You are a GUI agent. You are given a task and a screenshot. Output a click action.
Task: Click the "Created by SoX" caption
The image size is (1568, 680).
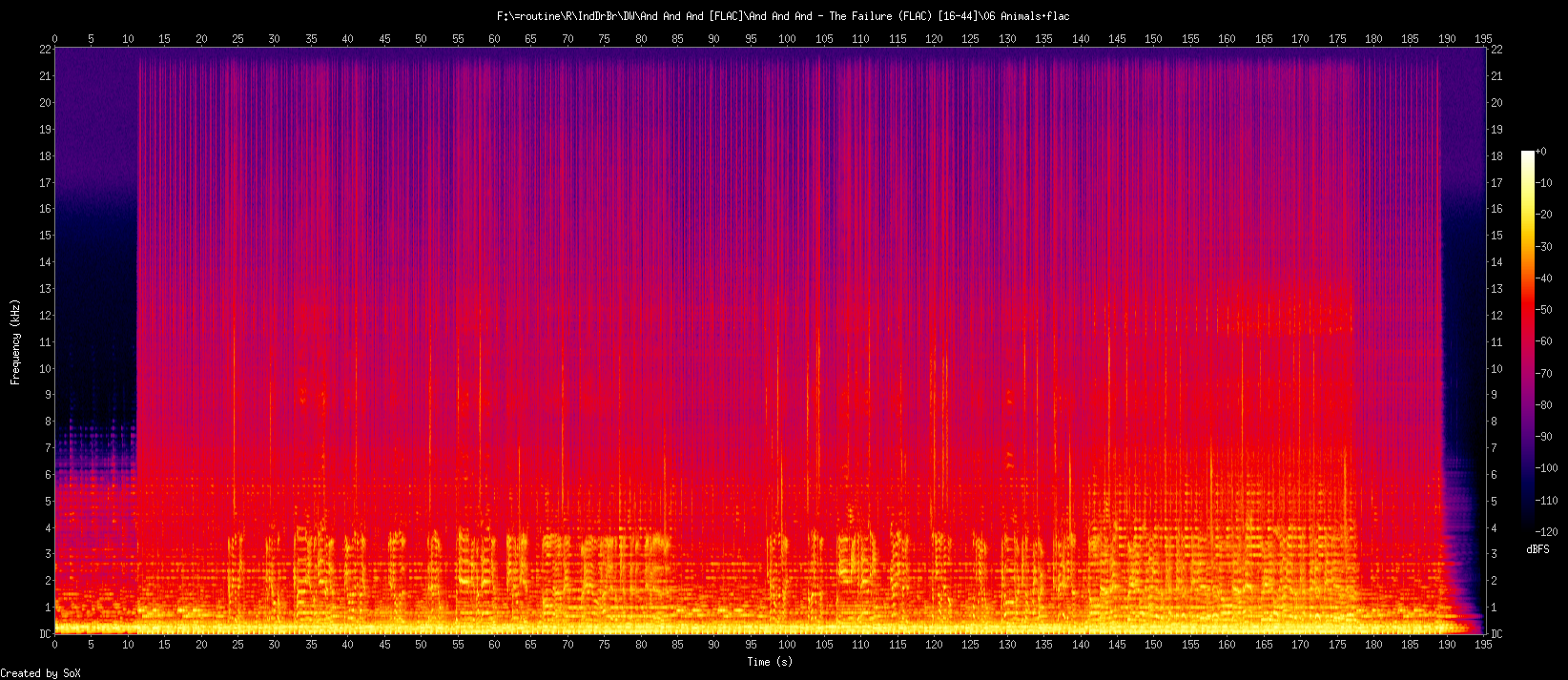point(40,673)
